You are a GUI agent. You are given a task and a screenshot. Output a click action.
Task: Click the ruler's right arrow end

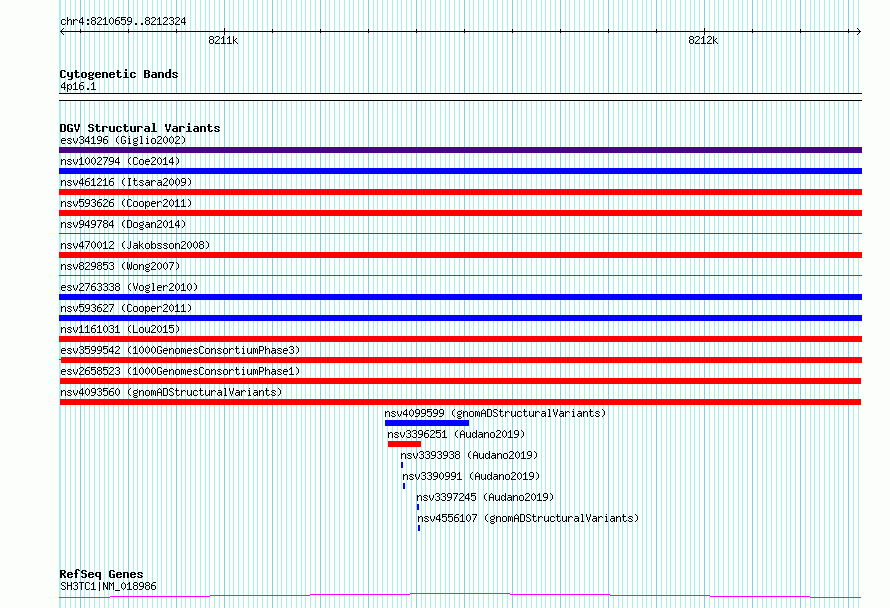pos(858,32)
